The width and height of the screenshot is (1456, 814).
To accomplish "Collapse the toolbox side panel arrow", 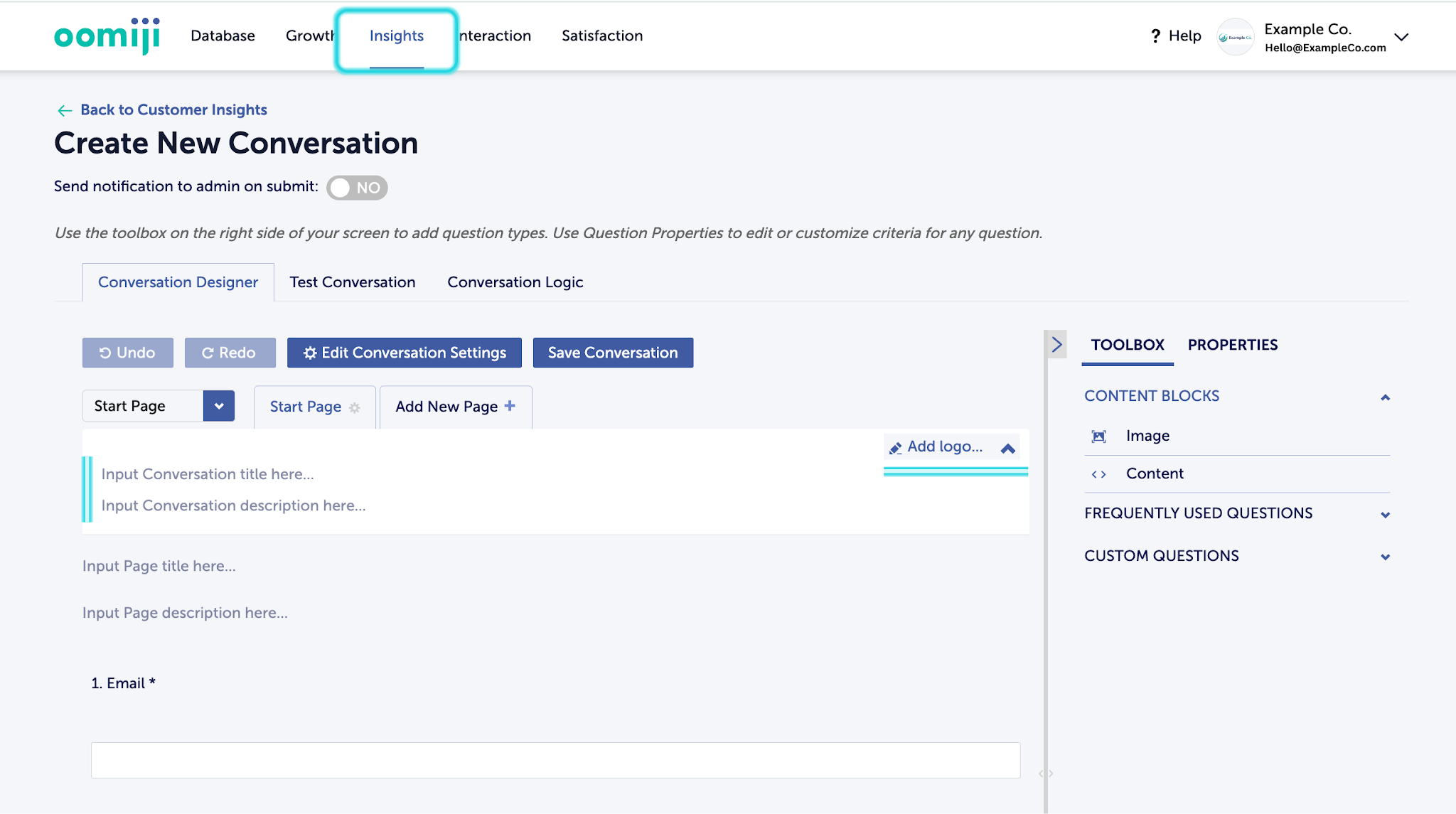I will [1056, 345].
